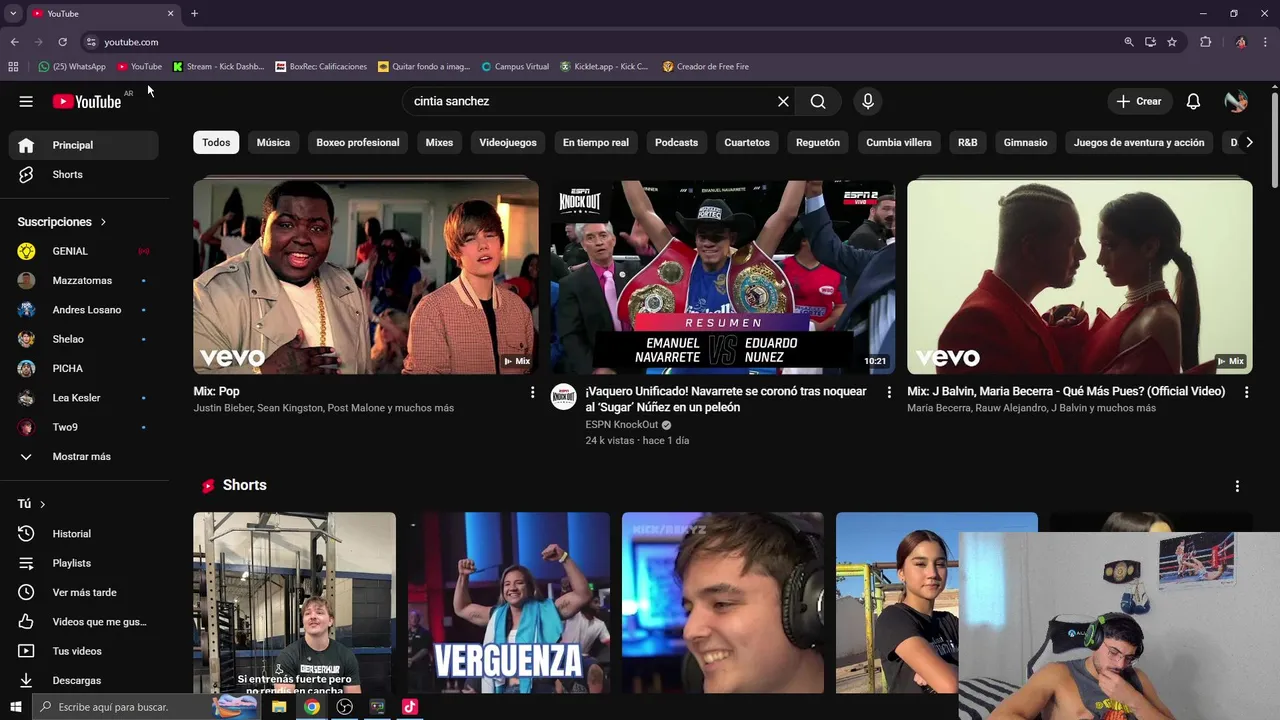Select the Videojuegos filter chip
The width and height of the screenshot is (1280, 720).
click(508, 142)
